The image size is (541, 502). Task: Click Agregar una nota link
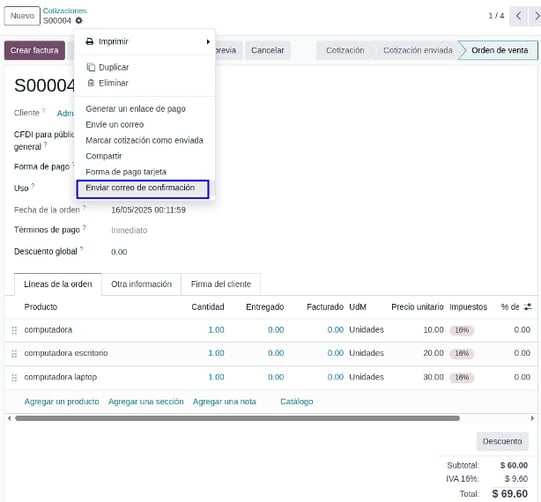224,402
